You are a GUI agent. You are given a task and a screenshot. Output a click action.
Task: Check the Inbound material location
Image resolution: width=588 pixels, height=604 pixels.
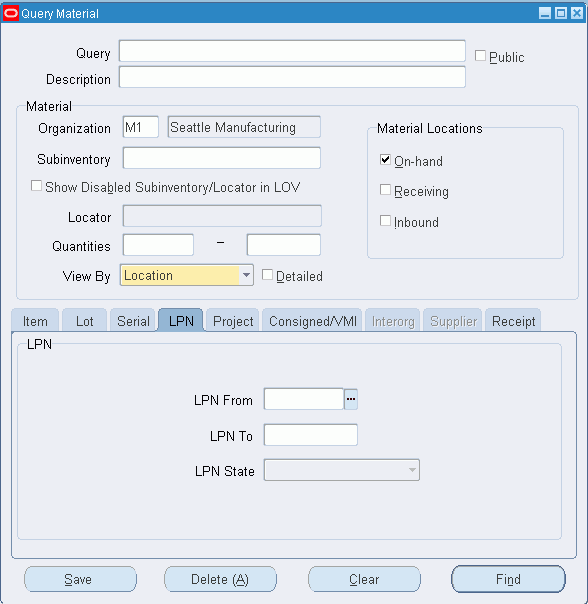[385, 220]
